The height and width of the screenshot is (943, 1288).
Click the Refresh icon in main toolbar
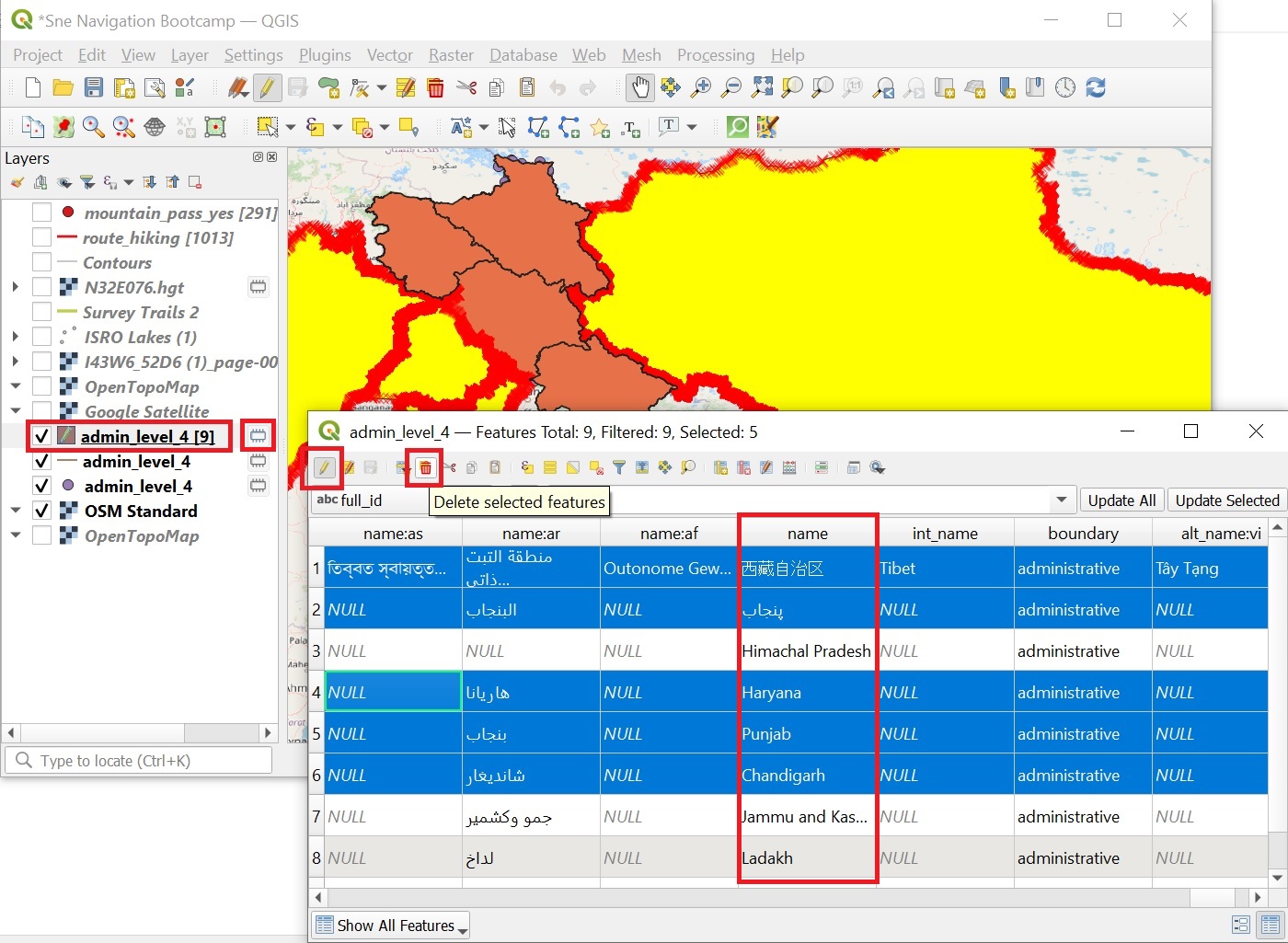point(1095,88)
